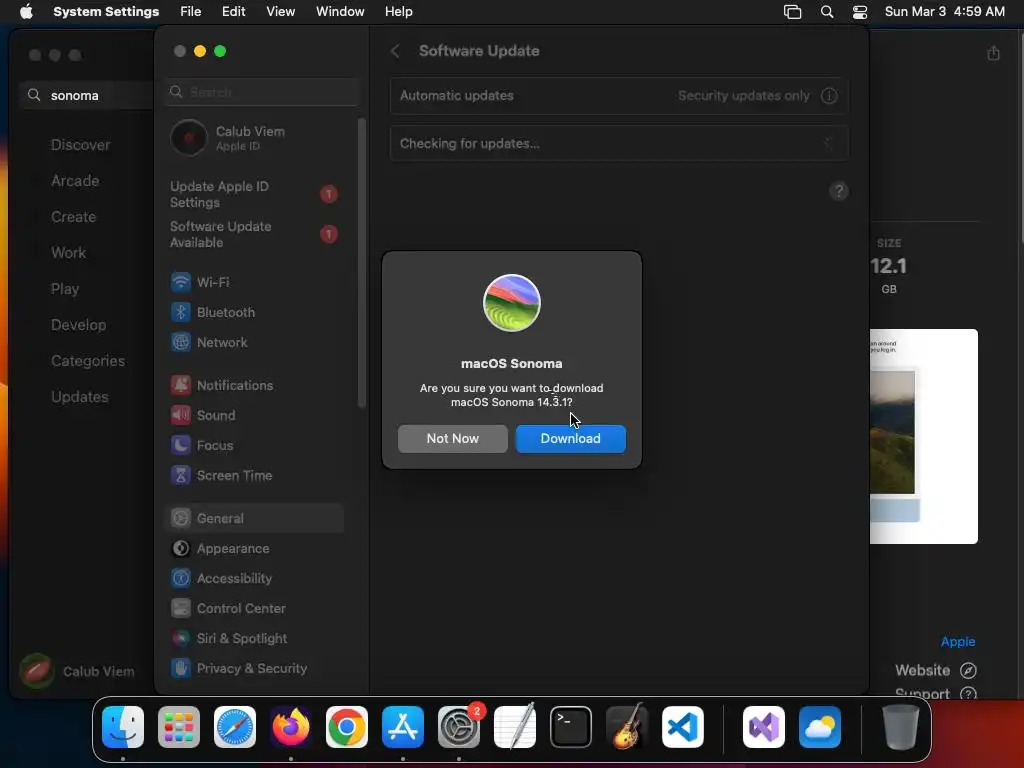
Task: Open Updates in App Store sidebar
Action: click(80, 396)
